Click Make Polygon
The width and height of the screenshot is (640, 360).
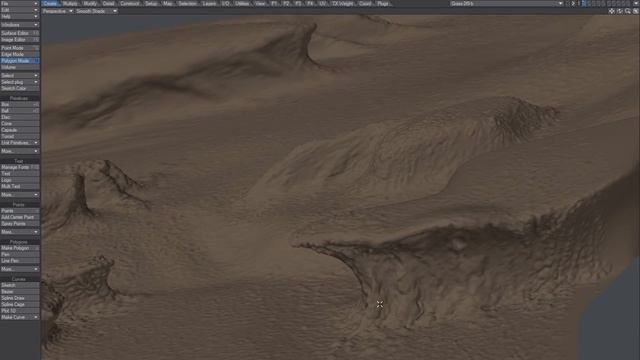click(20, 248)
